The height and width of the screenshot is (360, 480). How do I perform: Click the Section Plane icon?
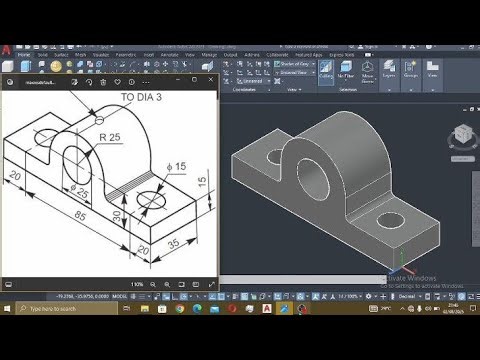point(208,66)
